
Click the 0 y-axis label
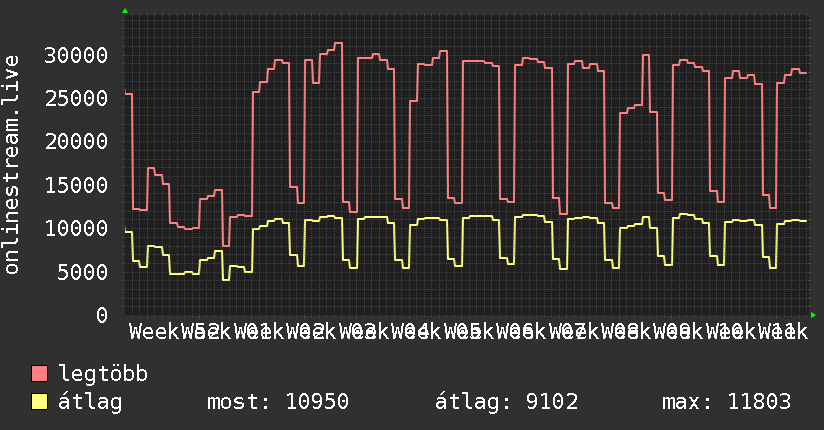coord(102,315)
